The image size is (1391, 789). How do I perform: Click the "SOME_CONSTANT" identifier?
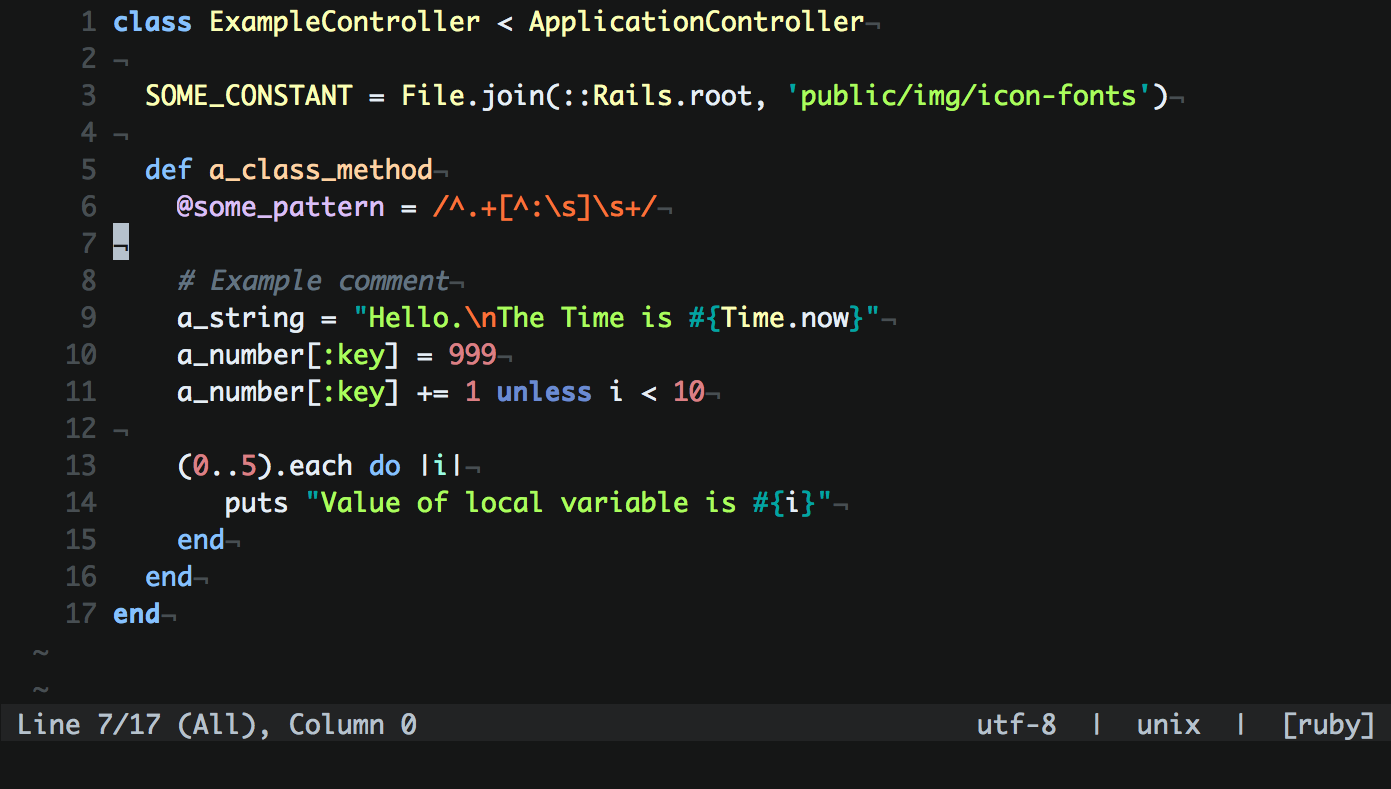[249, 96]
